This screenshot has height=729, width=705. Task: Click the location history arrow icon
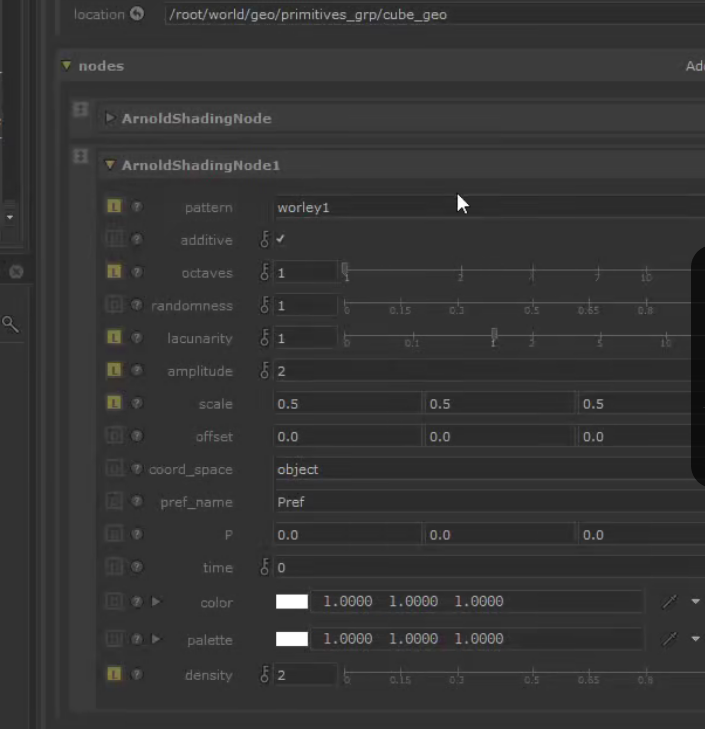pos(137,14)
